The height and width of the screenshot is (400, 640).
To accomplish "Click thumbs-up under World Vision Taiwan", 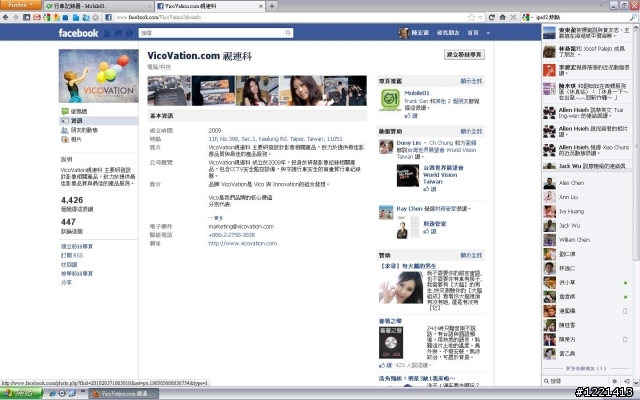I will pos(426,189).
